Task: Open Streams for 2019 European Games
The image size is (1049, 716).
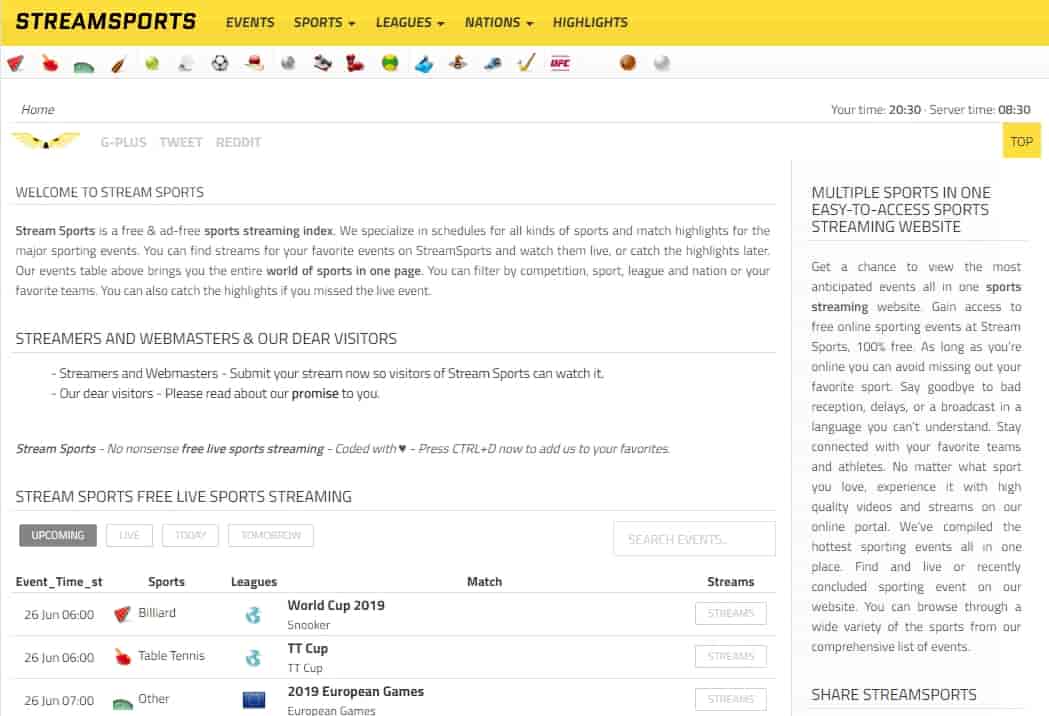Action: coord(731,699)
